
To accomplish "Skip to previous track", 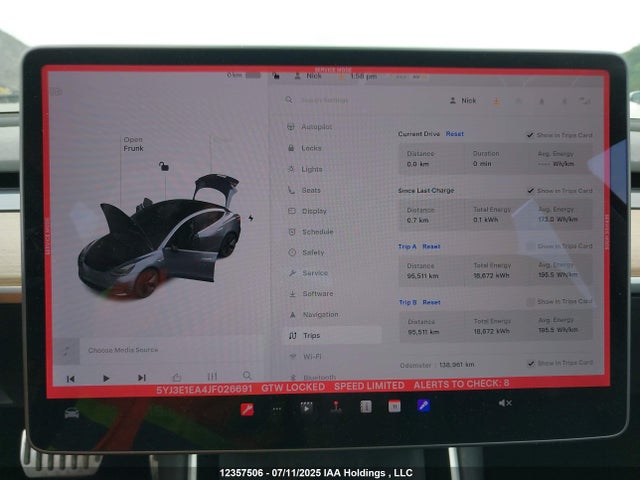I will point(71,379).
